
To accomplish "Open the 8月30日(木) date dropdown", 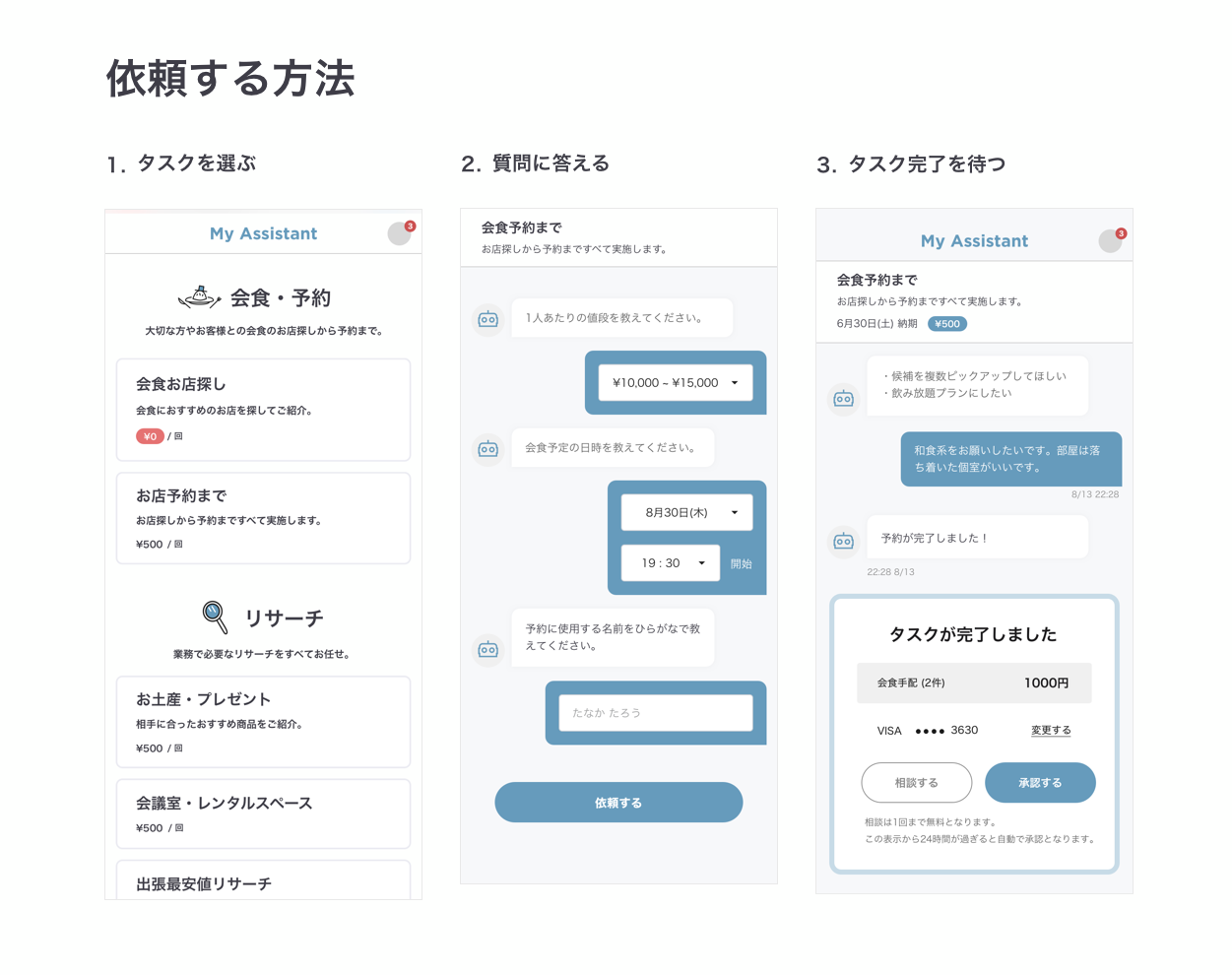I will click(x=686, y=512).
